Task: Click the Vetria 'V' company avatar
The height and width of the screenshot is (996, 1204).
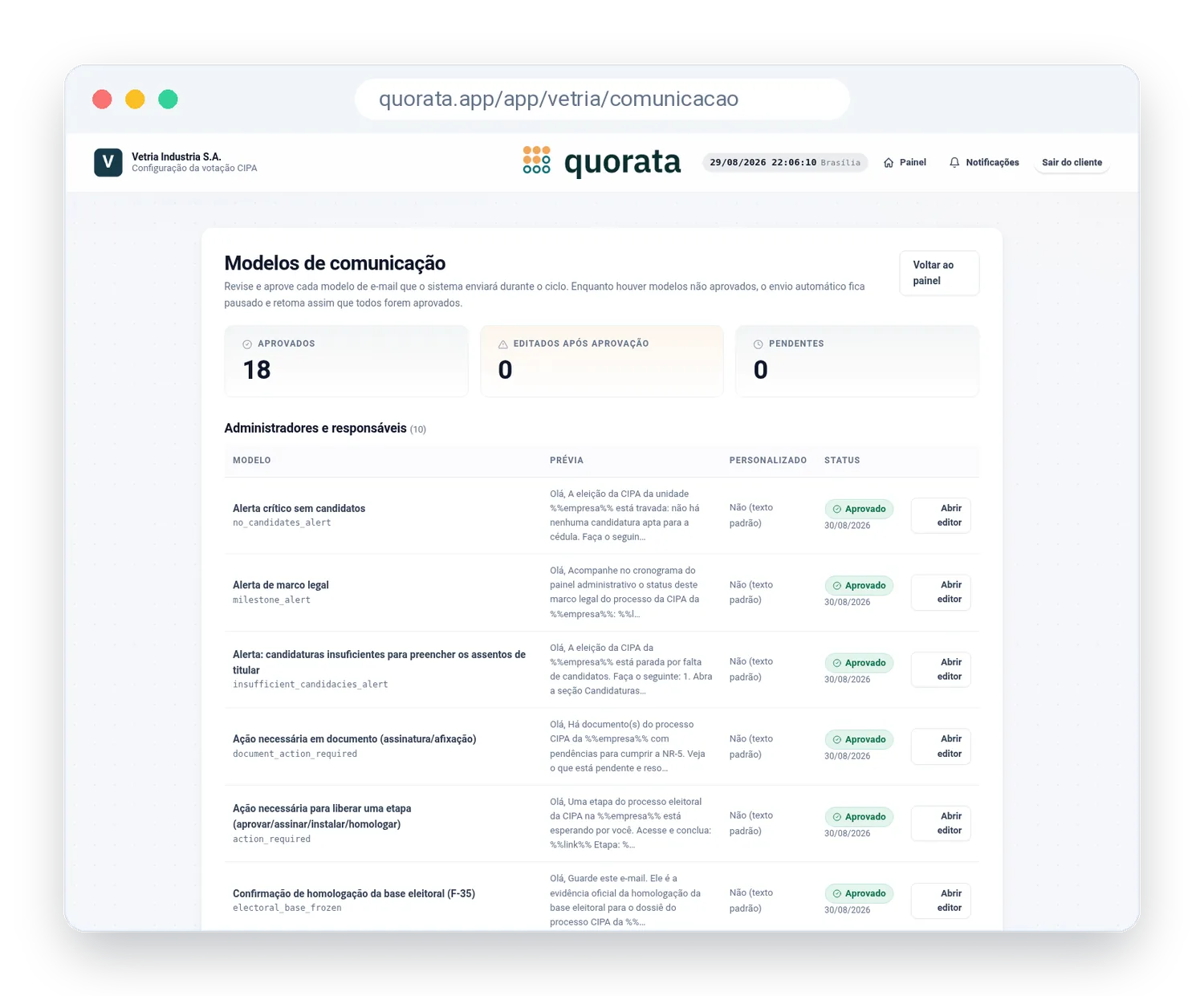Action: (108, 162)
